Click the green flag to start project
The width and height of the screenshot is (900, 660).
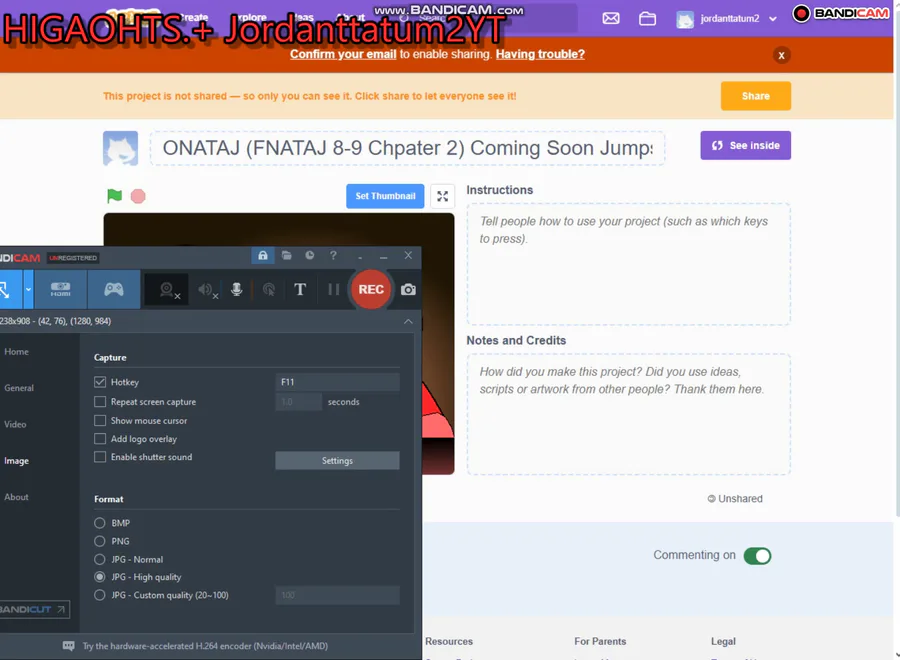(114, 196)
